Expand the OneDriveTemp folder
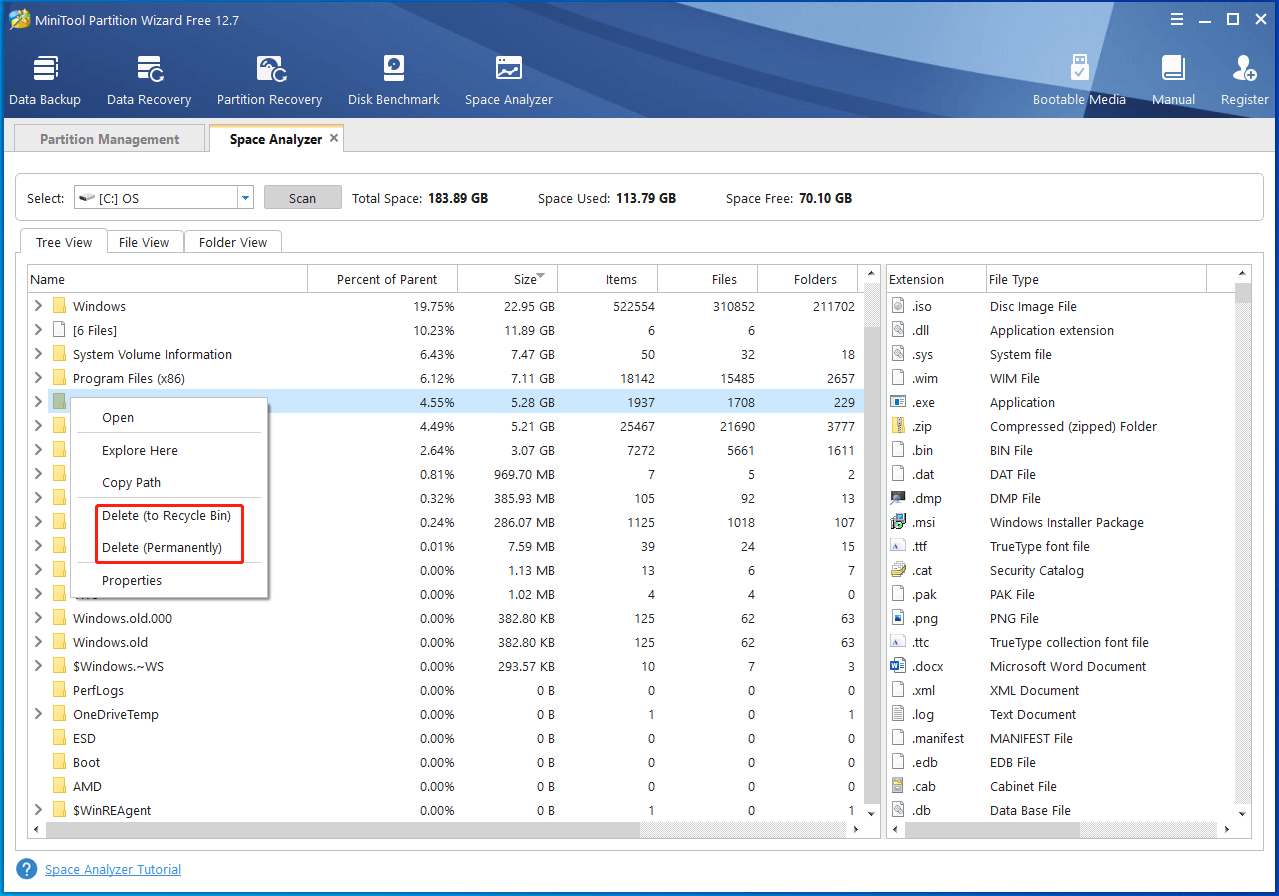1279x896 pixels. (x=38, y=714)
